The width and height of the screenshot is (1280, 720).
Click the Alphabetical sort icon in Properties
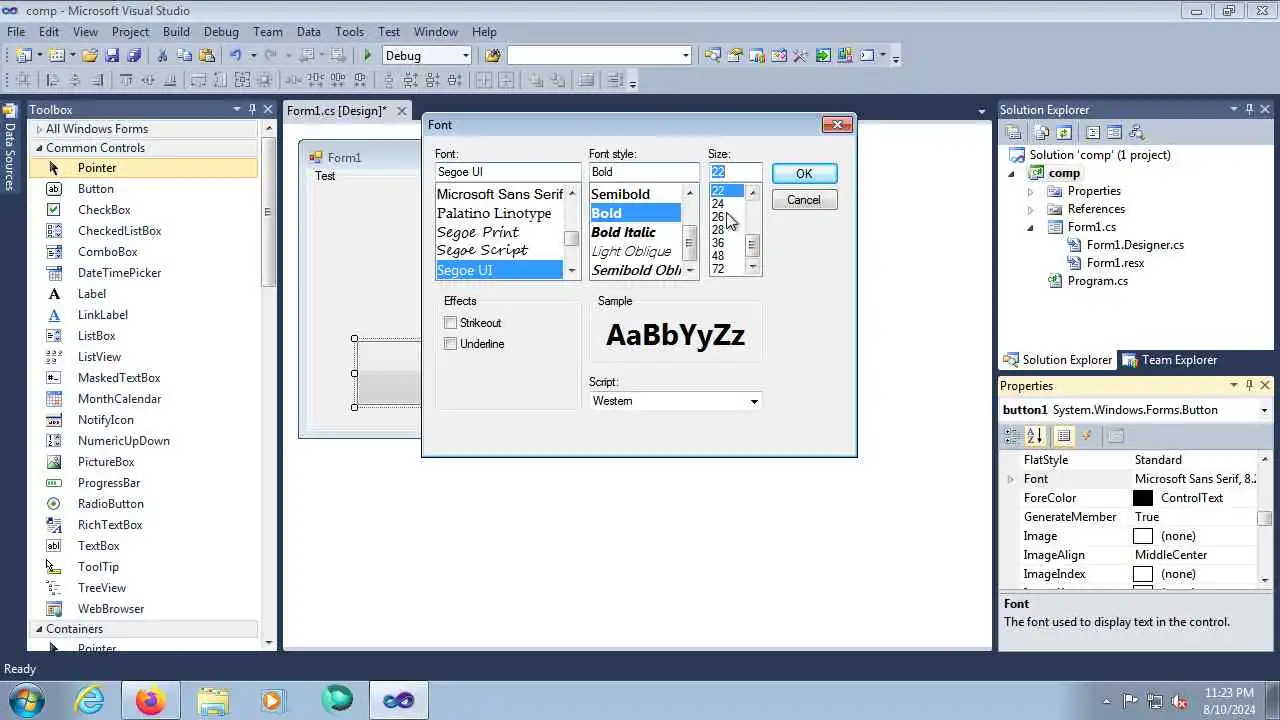pos(1035,436)
